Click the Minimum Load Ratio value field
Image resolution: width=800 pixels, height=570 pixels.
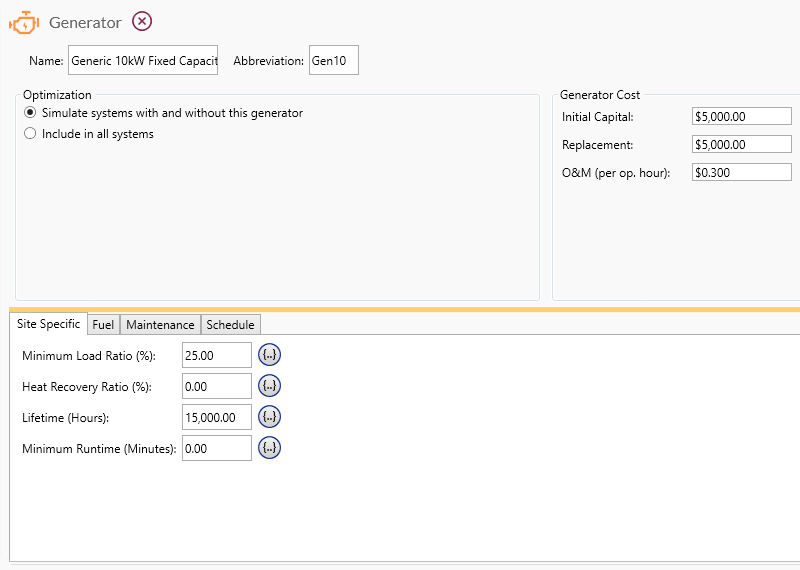216,355
